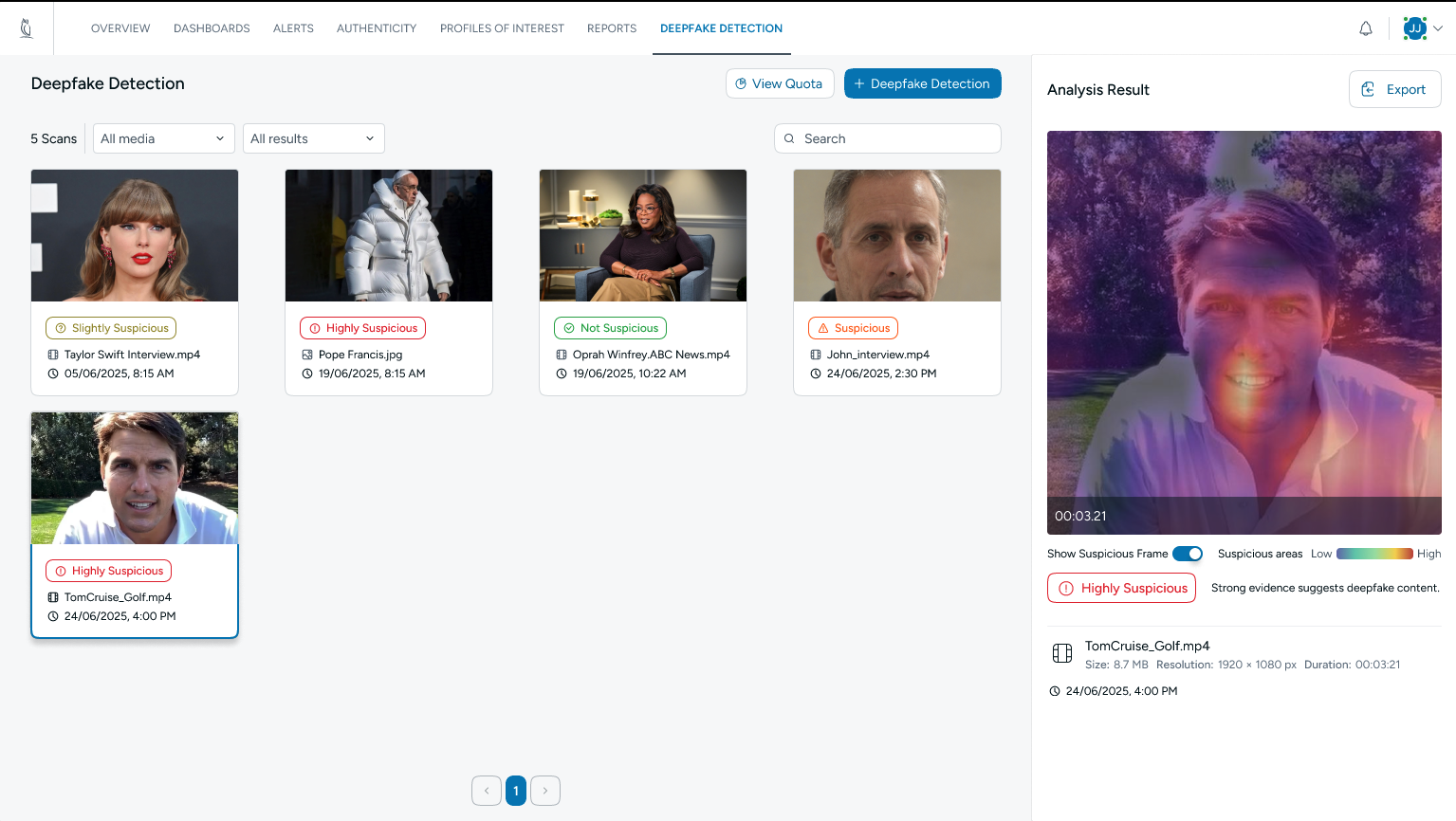Viewport: 1456px width, 821px height.
Task: Go to next page arrow
Action: (x=545, y=791)
